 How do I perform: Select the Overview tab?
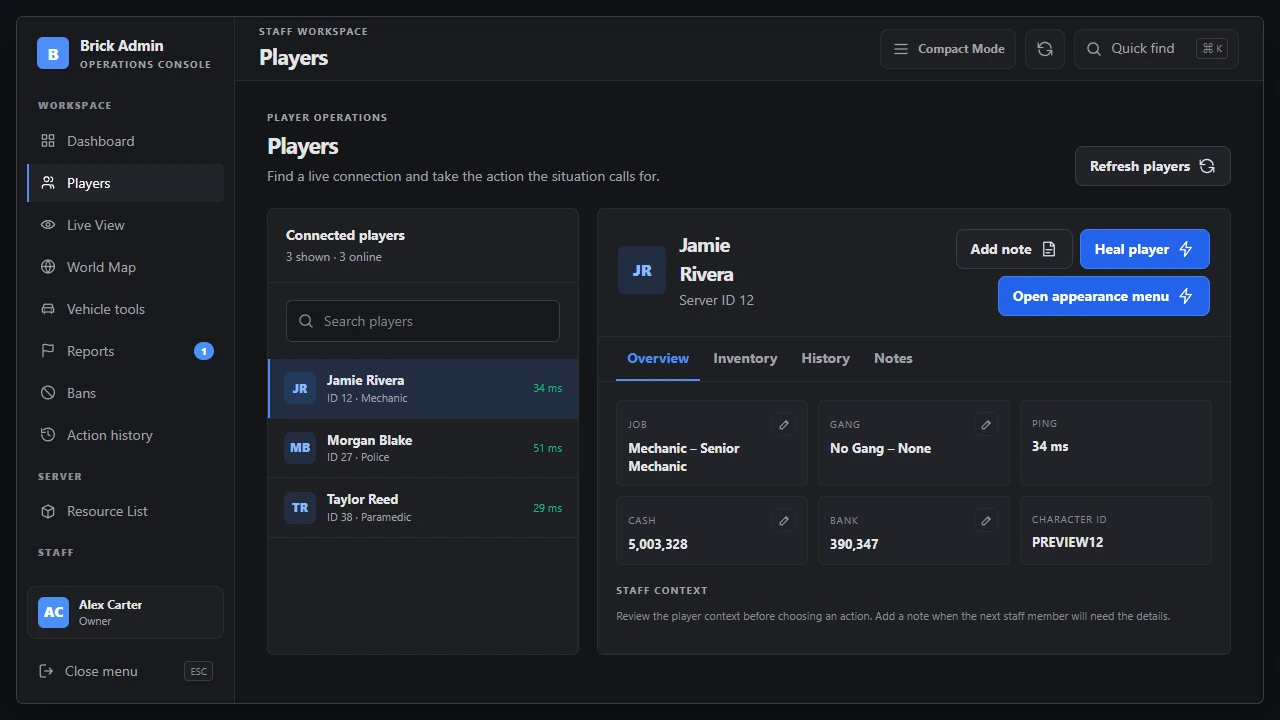(658, 358)
